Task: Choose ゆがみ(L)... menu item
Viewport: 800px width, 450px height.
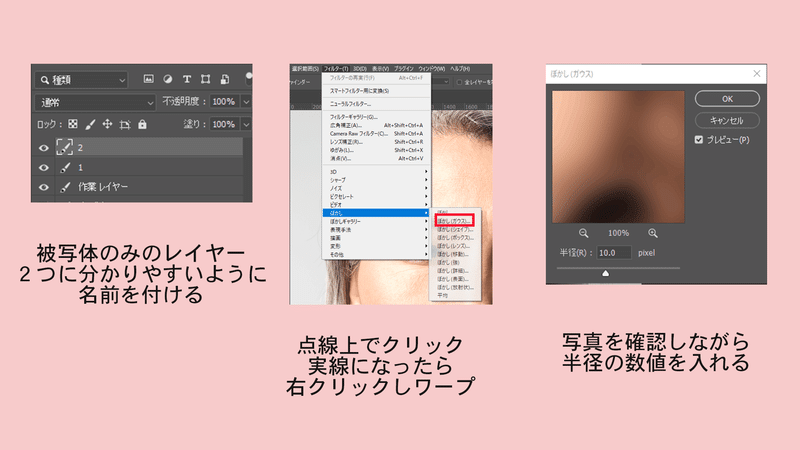Action: (x=377, y=150)
